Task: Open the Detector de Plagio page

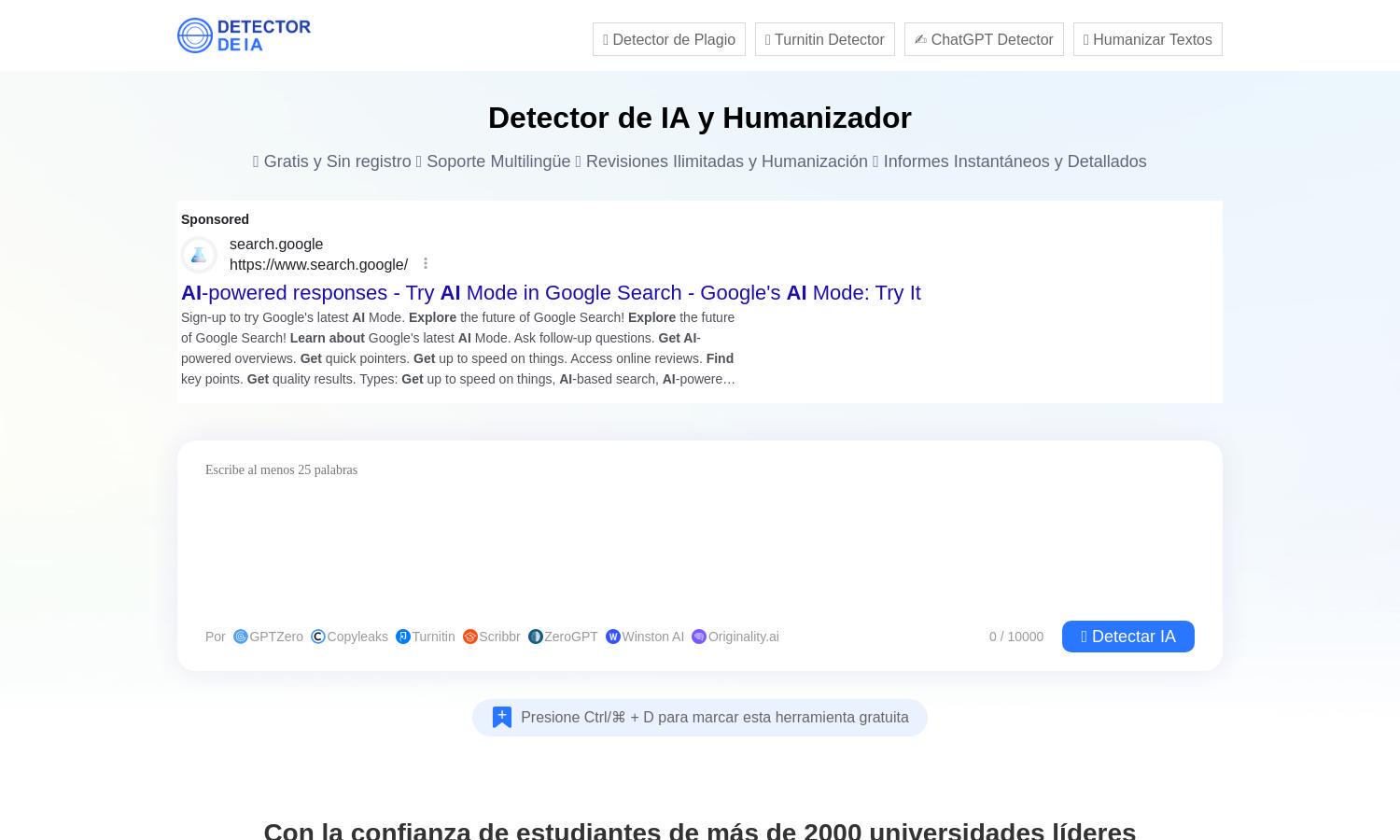Action: (669, 39)
